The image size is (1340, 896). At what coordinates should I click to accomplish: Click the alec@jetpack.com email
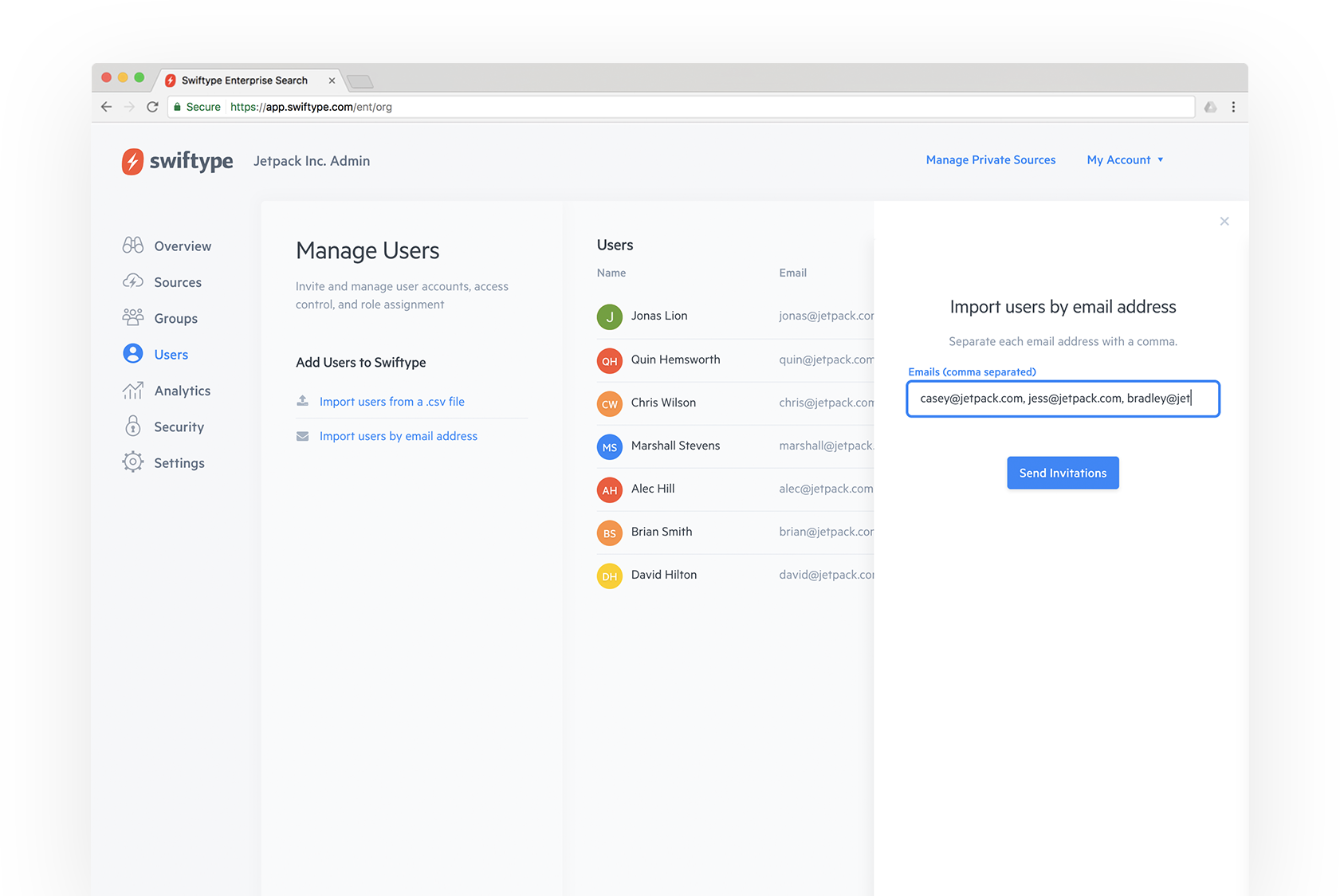826,489
